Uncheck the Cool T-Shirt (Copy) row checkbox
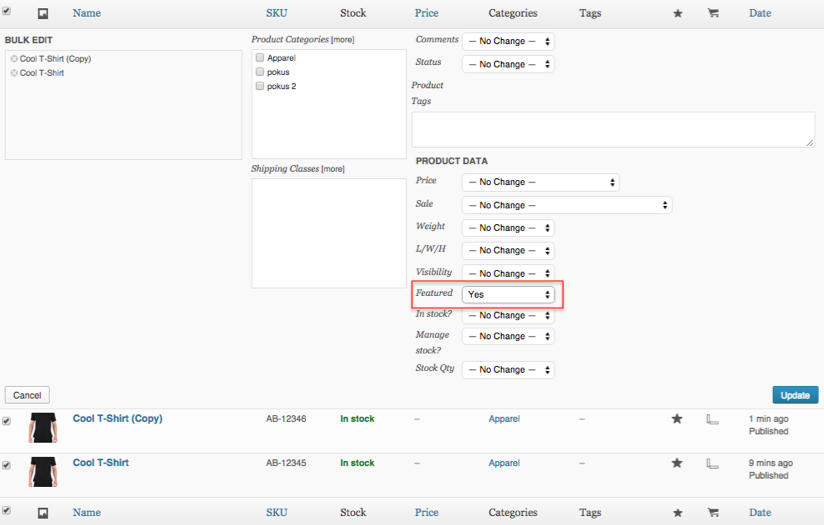The image size is (824, 525). click(6, 421)
